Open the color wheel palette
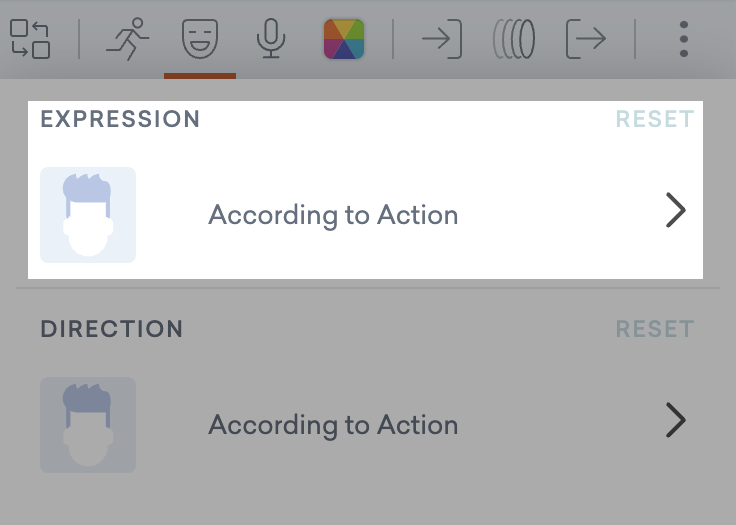This screenshot has height=525, width=736. click(343, 39)
